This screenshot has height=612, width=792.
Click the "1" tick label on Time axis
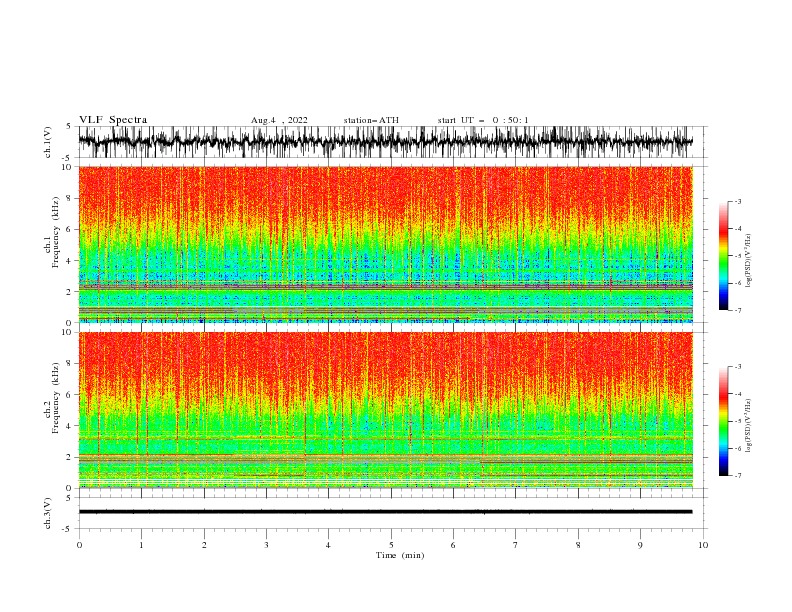141,545
